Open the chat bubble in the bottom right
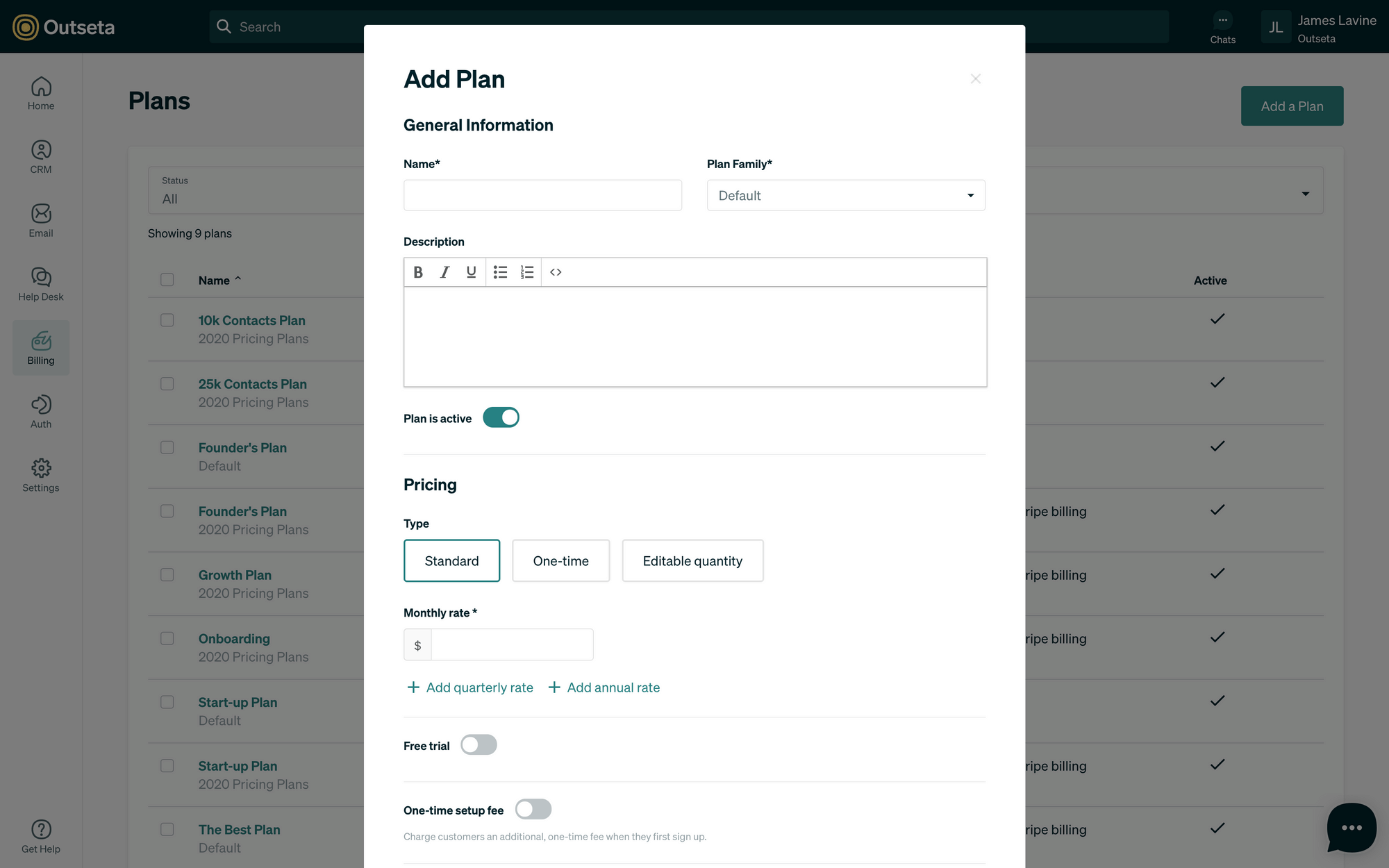Image resolution: width=1389 pixels, height=868 pixels. (1351, 828)
